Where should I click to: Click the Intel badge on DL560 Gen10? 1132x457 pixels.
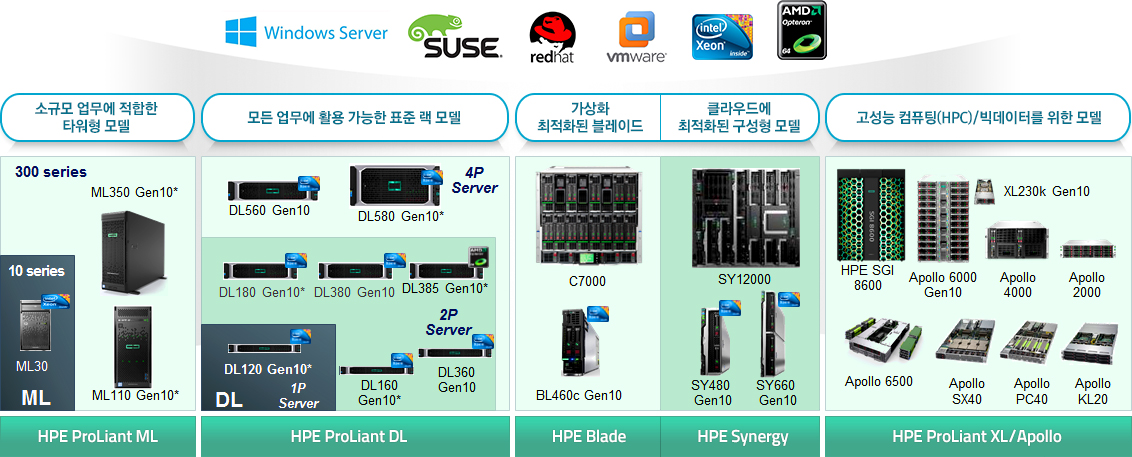tap(309, 183)
